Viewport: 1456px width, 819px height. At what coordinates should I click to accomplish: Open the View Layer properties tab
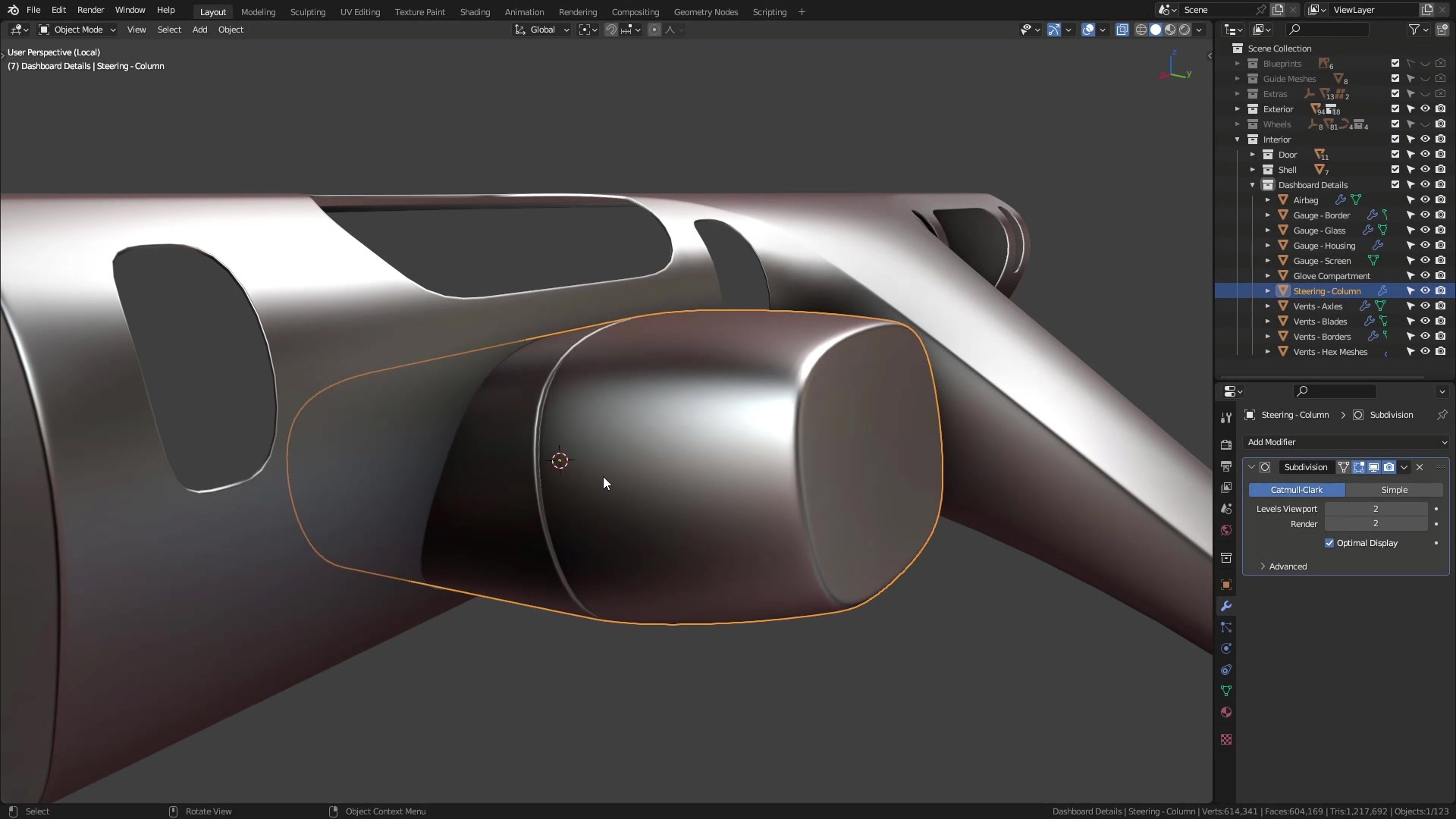[1226, 488]
